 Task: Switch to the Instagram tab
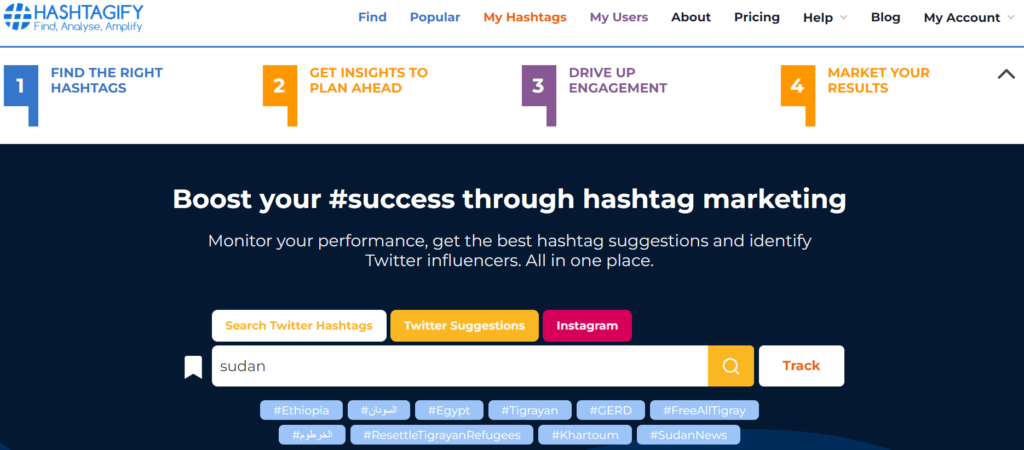click(x=587, y=325)
